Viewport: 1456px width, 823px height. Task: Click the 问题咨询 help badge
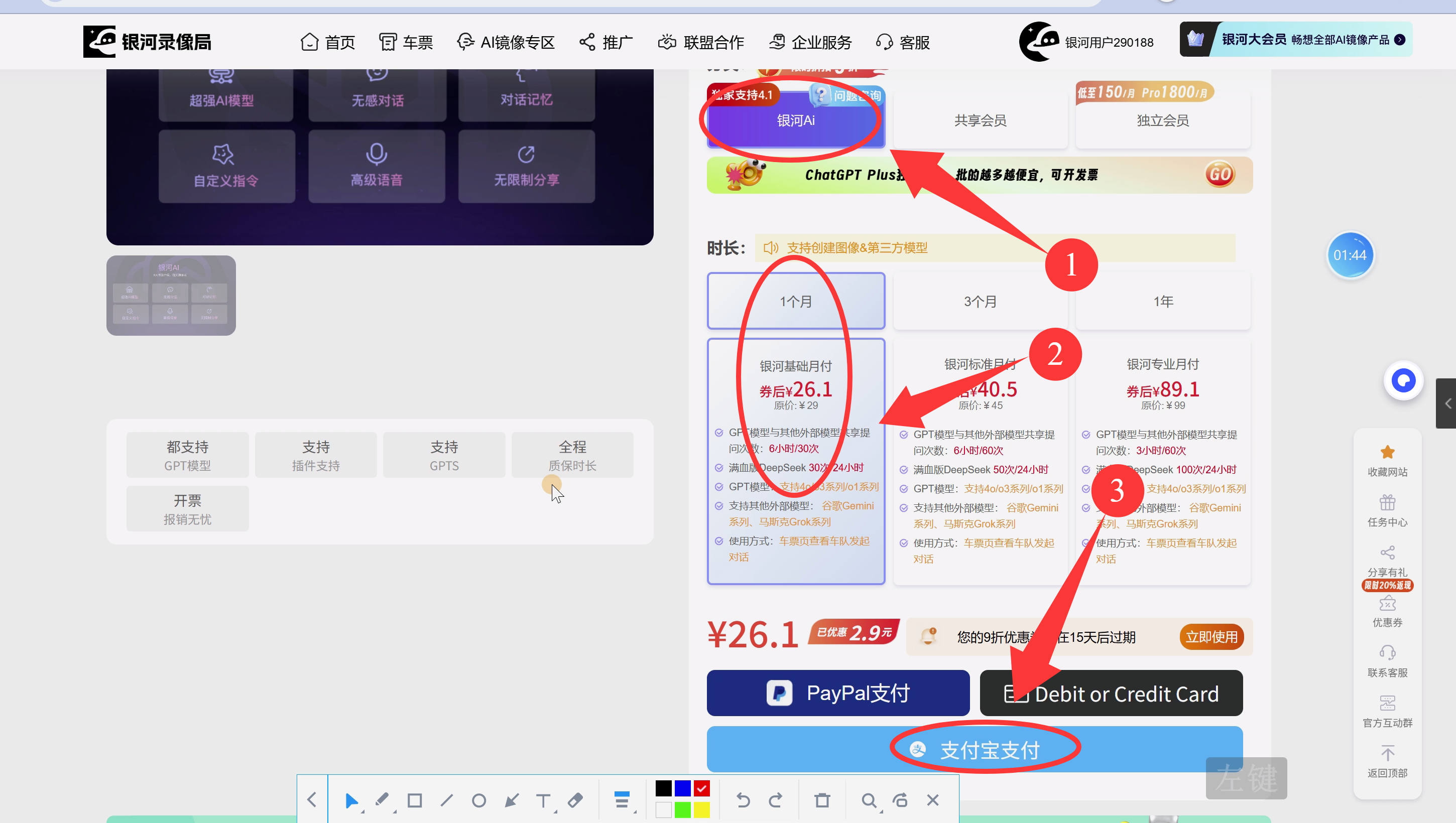click(846, 95)
